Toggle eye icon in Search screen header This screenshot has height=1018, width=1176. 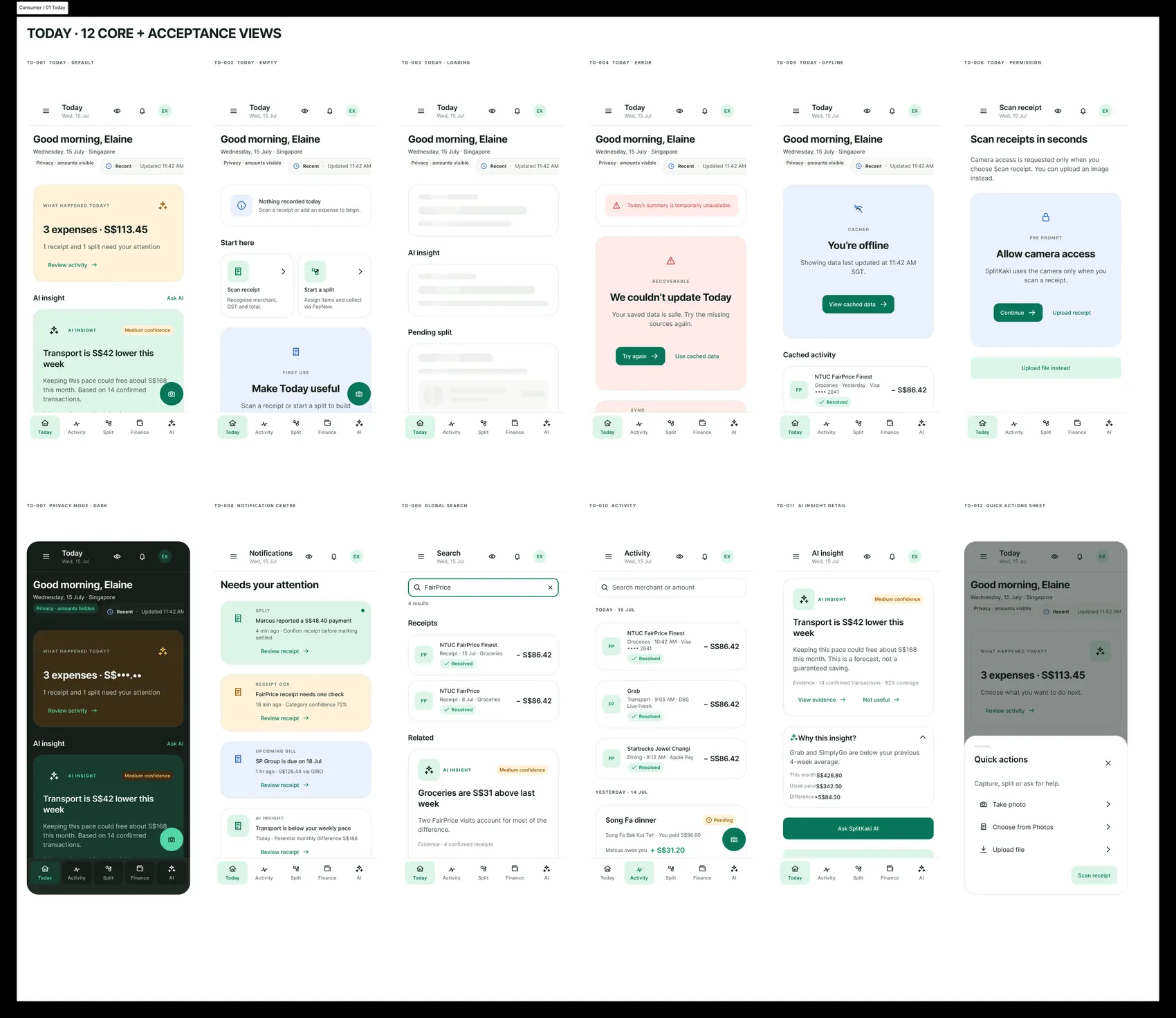[492, 556]
